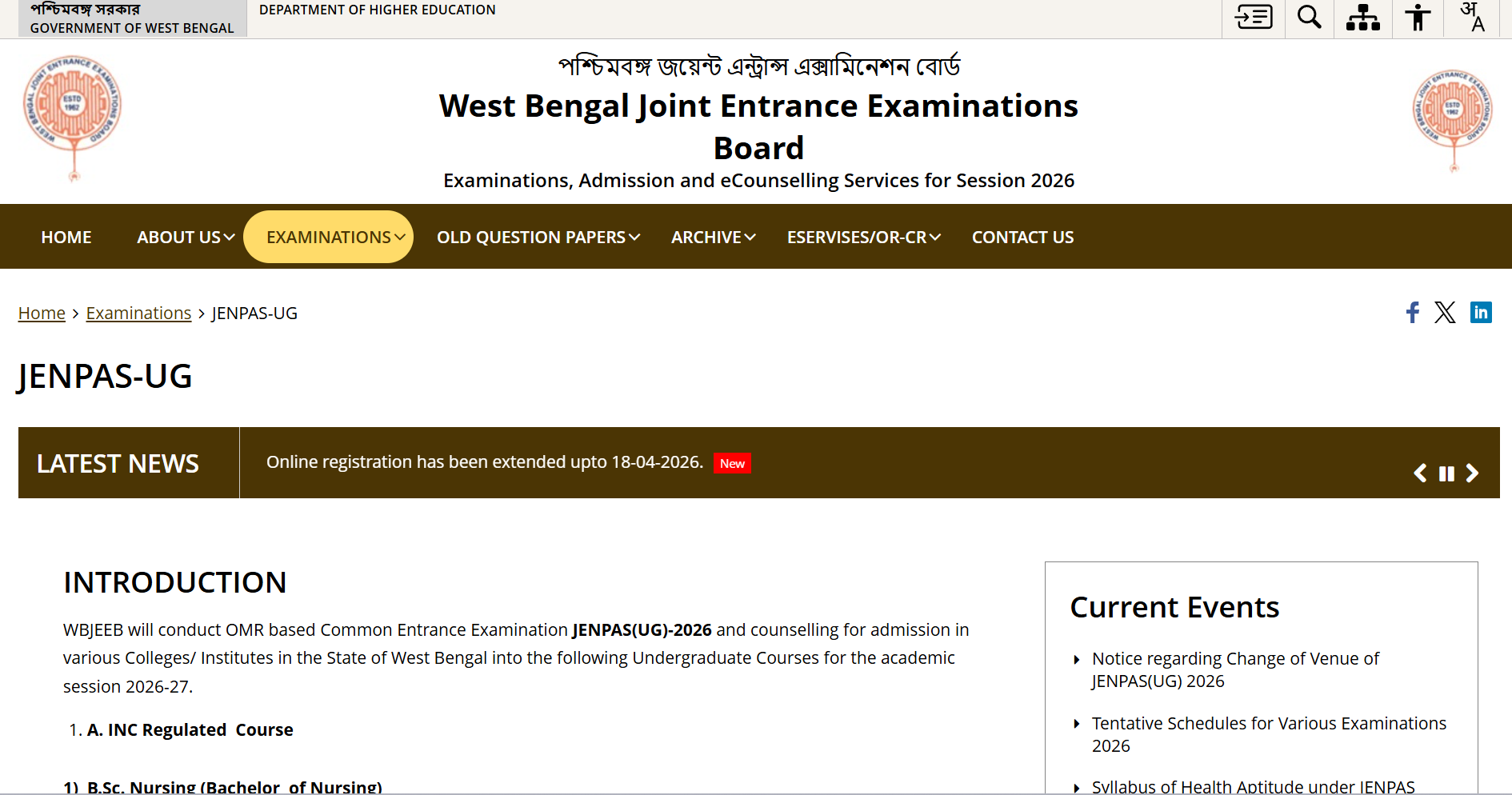1512x795 pixels.
Task: Click the skip to main content icon
Action: click(1254, 18)
